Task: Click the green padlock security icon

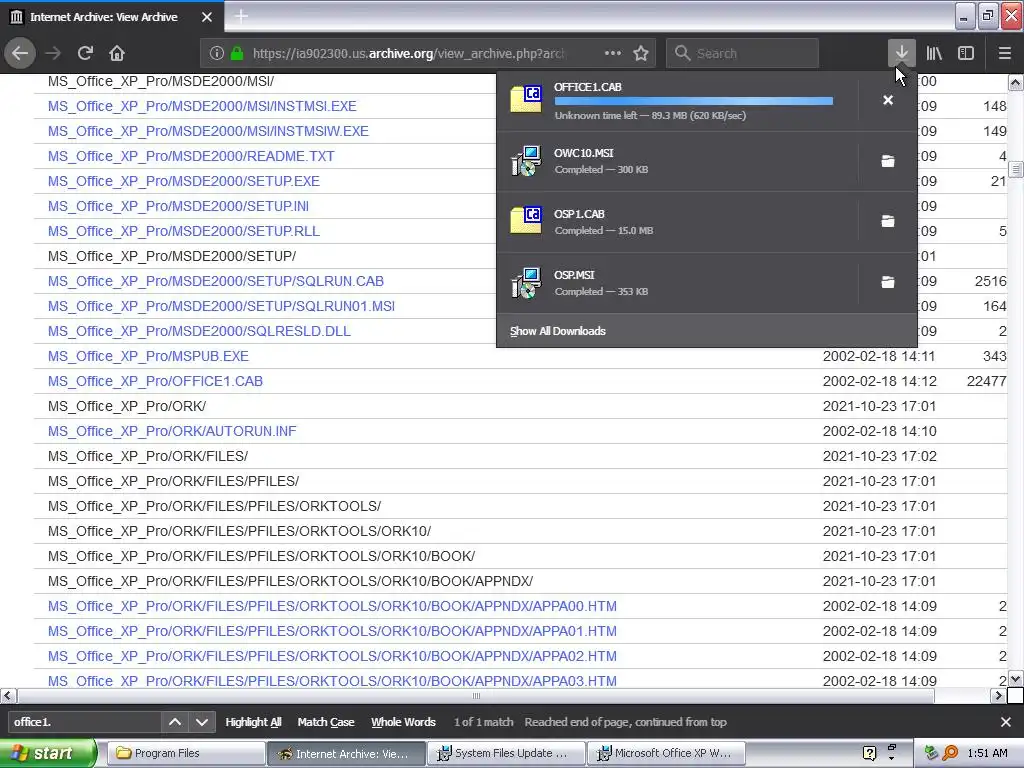Action: tap(237, 54)
